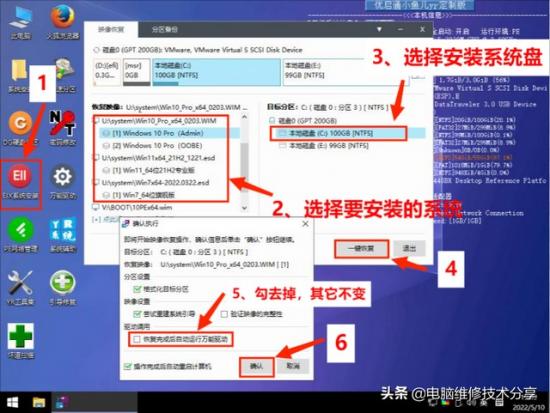Screen dimensions: 550x413
Task: Enable the verify image integrity checkbox
Action: pos(224,314)
